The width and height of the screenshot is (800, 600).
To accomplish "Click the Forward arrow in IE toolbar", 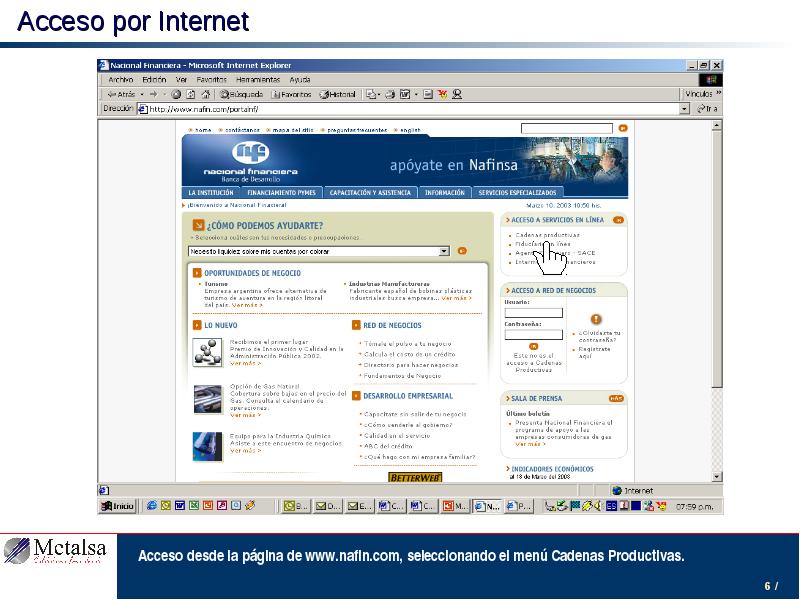I will point(153,94).
